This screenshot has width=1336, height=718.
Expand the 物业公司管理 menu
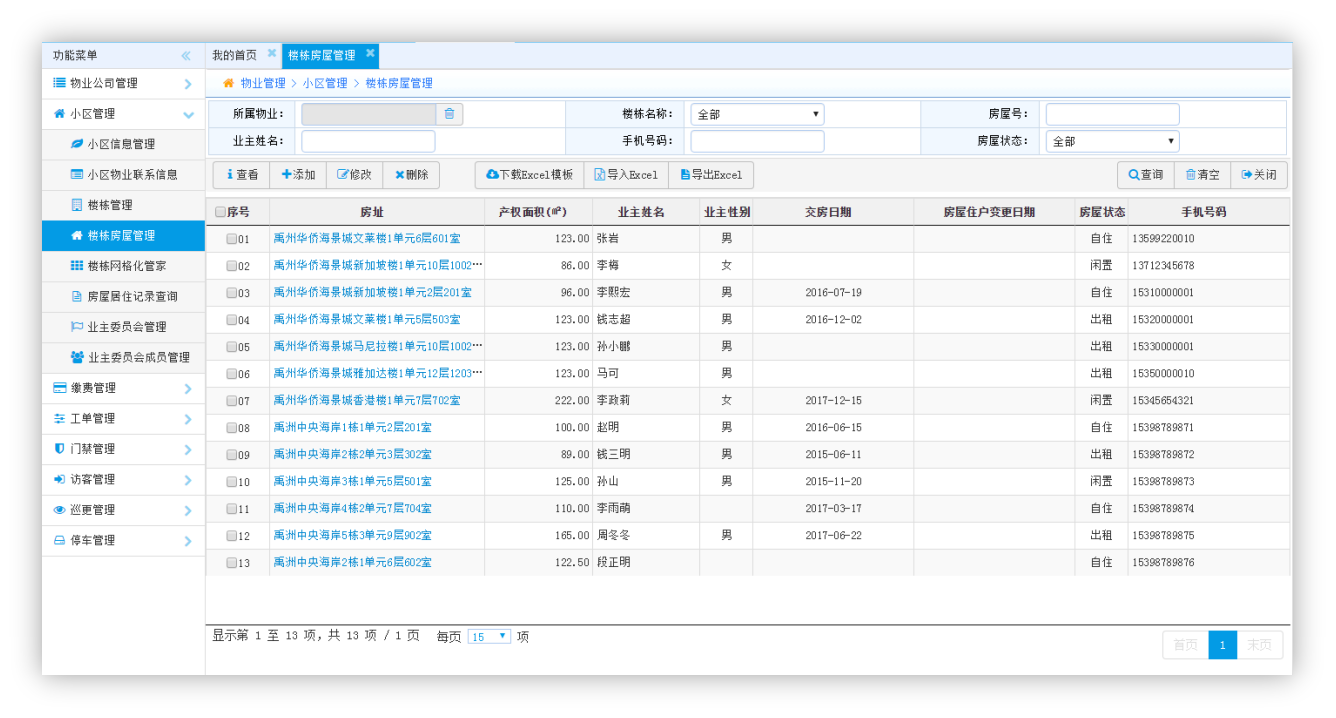tap(123, 84)
